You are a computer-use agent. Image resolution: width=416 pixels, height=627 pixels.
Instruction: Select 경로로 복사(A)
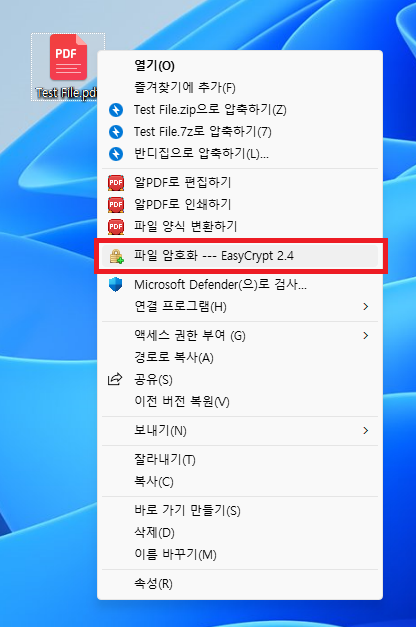pyautogui.click(x=240, y=357)
